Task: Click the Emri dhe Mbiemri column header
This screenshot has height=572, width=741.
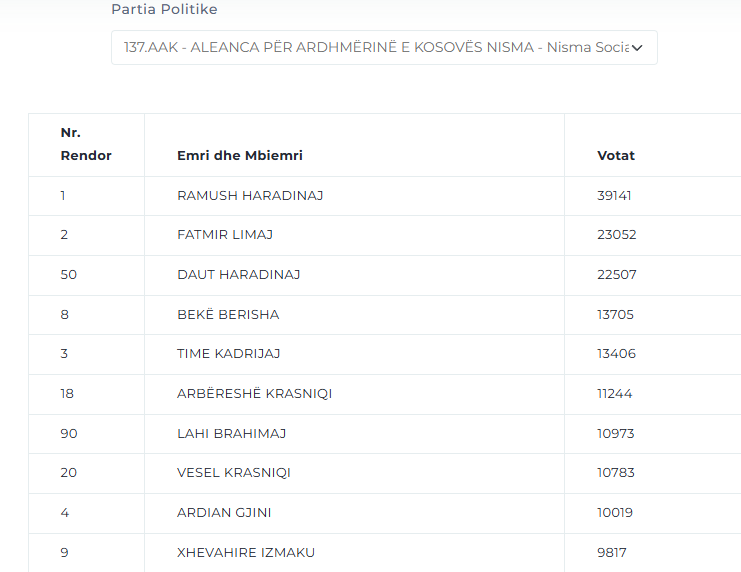Action: 240,155
